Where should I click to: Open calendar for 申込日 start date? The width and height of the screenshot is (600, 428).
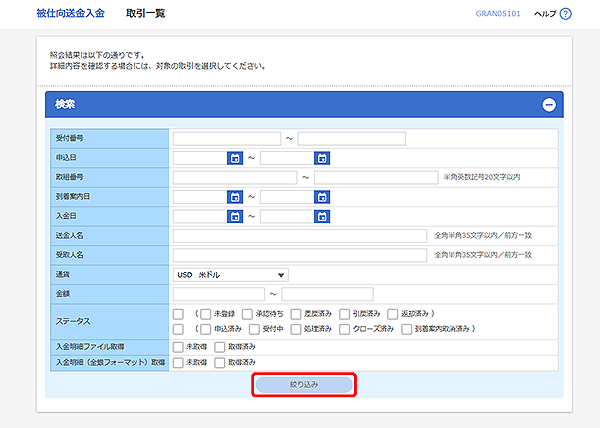coord(235,158)
